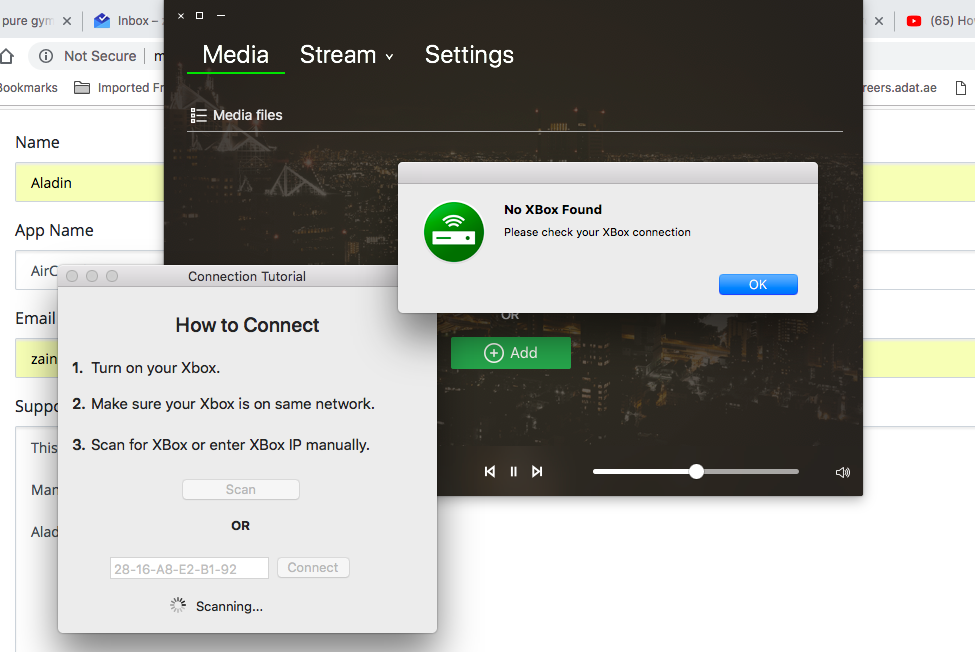Open the careers.adat.ae bookmark

pyautogui.click(x=900, y=88)
